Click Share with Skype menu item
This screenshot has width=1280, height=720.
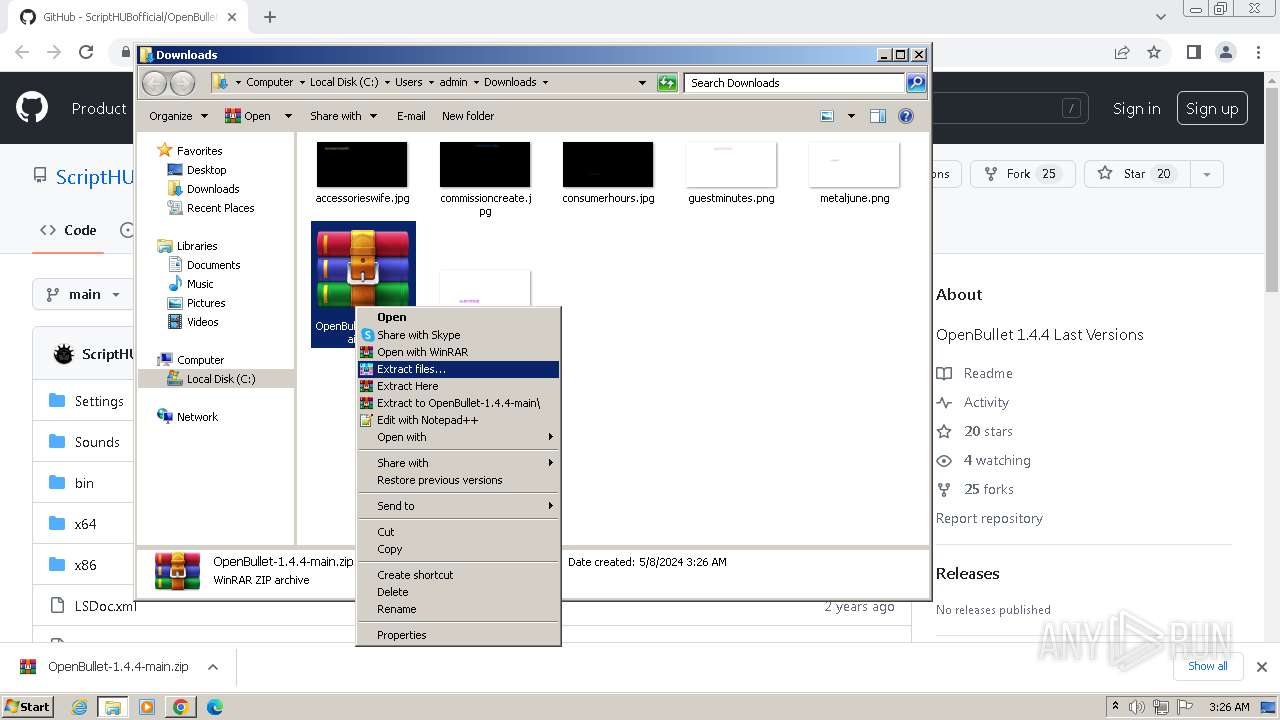(x=458, y=335)
